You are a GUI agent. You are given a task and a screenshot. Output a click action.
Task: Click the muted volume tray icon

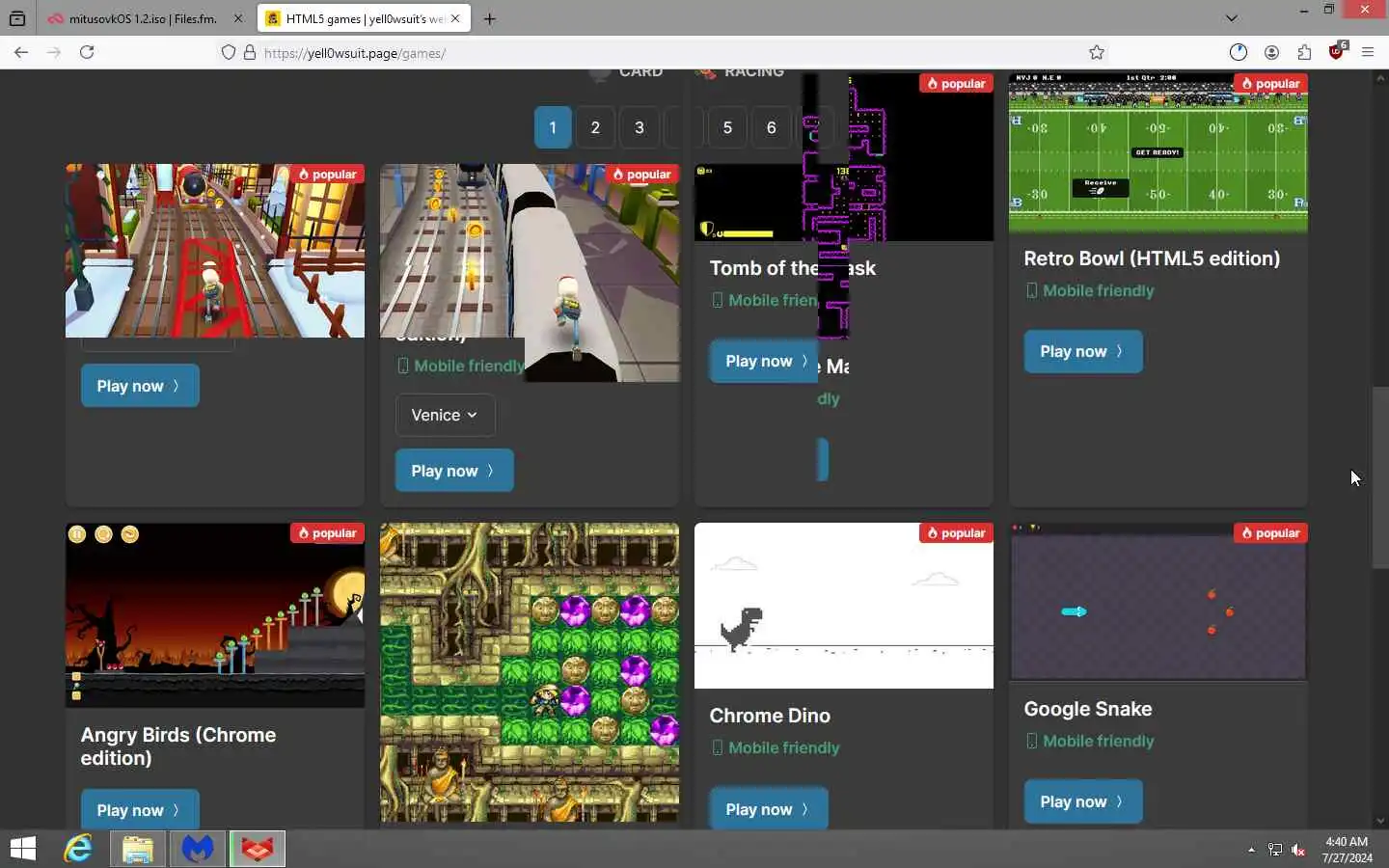(x=1298, y=850)
